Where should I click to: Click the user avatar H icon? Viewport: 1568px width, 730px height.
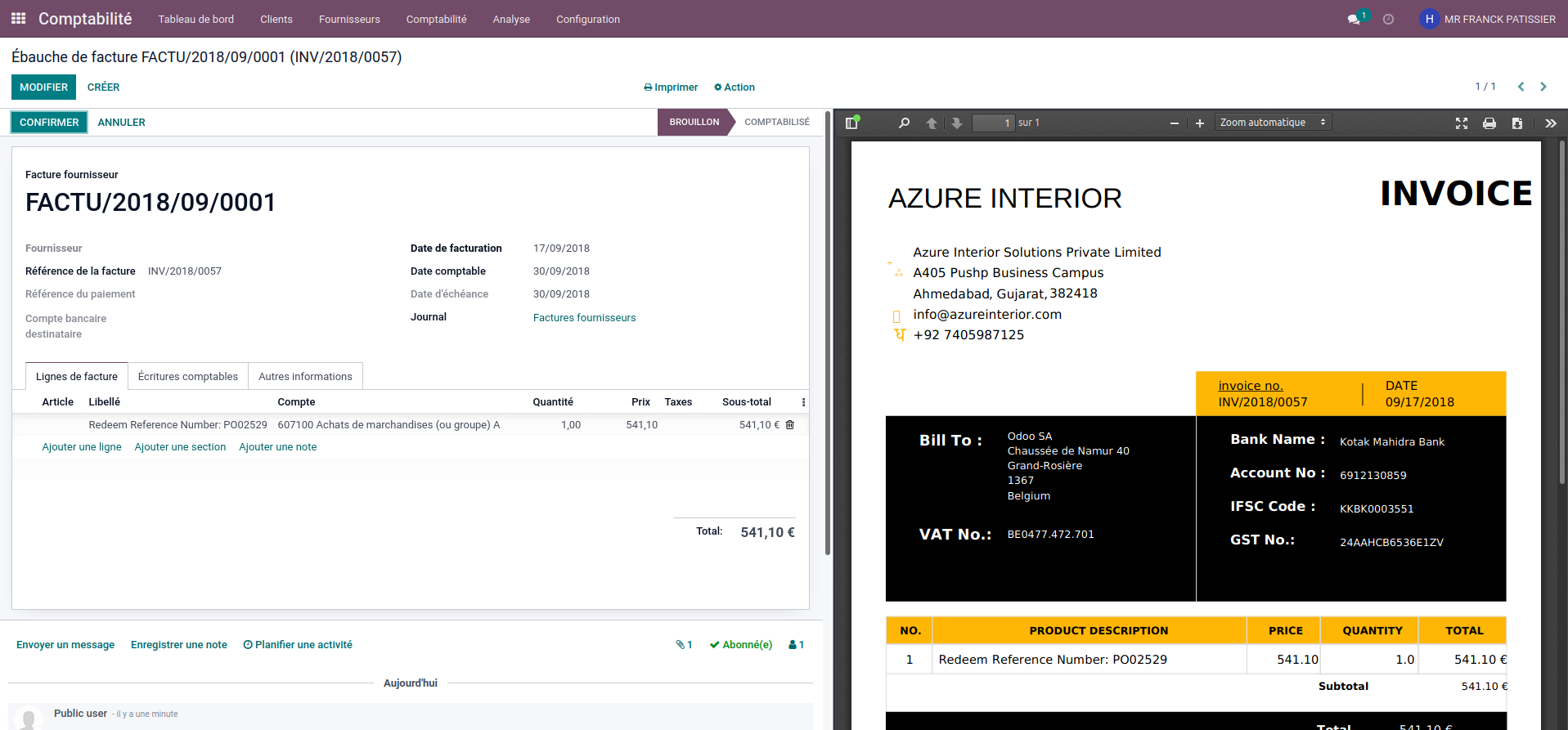1429,19
